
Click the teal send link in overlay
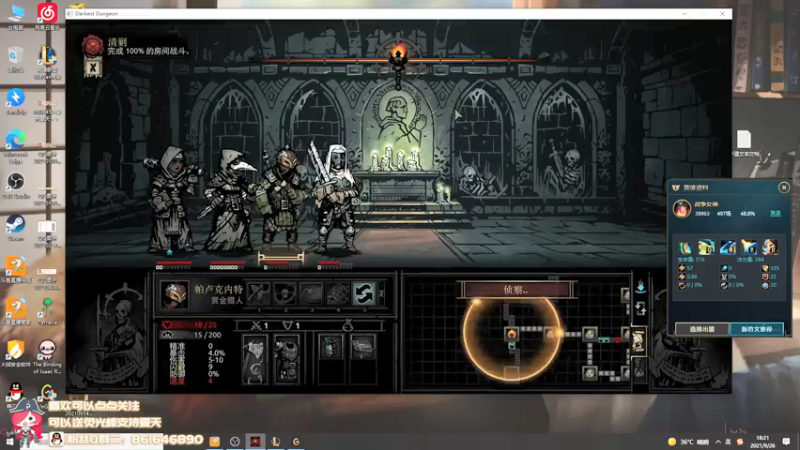[x=776, y=213]
